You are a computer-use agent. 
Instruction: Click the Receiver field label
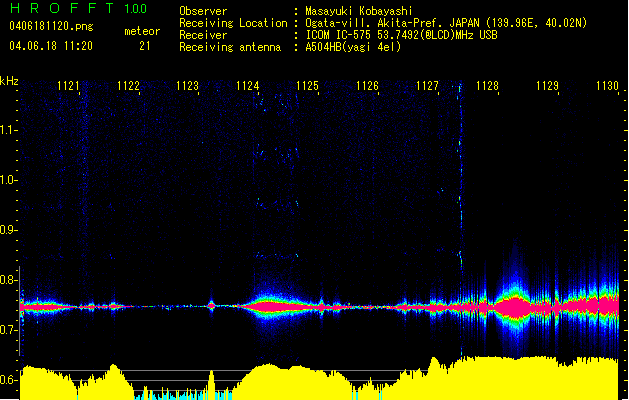tap(203, 35)
